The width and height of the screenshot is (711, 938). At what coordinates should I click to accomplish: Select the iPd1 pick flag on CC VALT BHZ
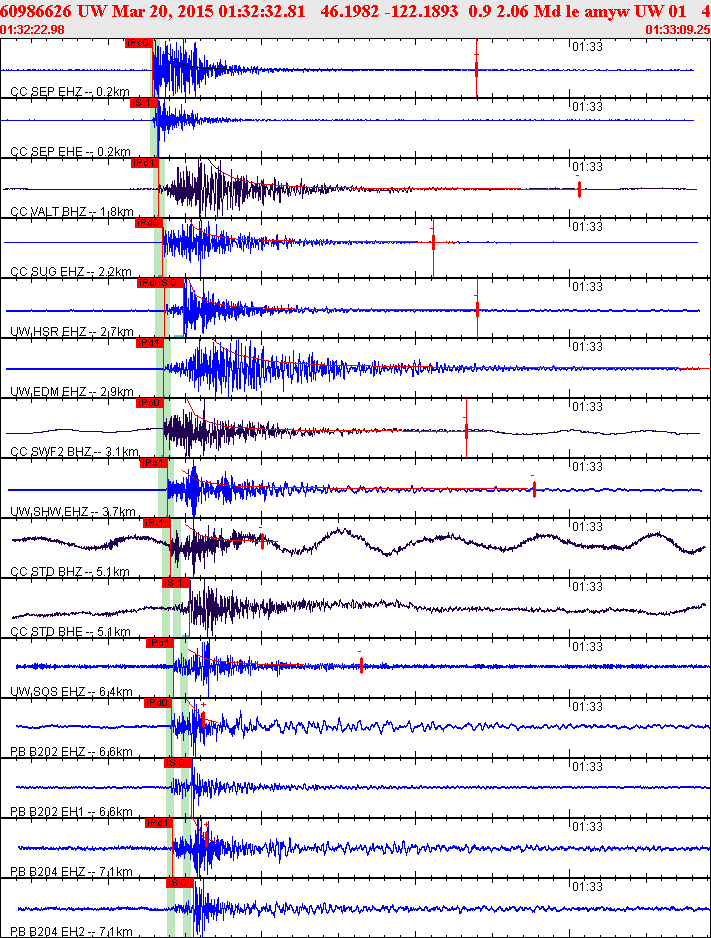pos(145,163)
